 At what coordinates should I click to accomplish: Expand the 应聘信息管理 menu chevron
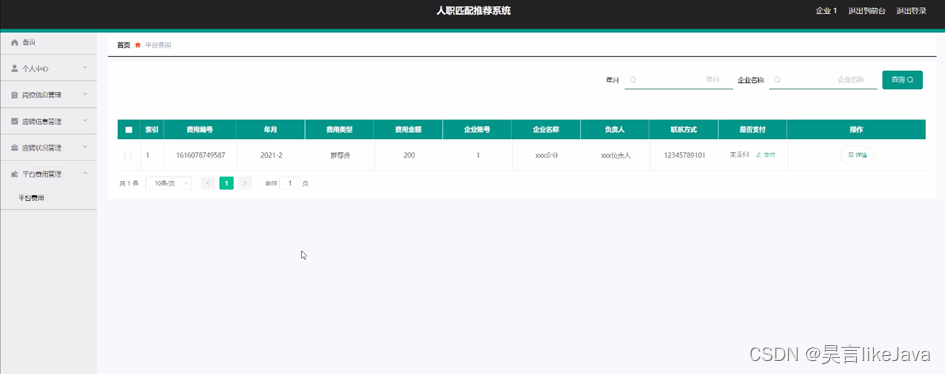[85, 121]
